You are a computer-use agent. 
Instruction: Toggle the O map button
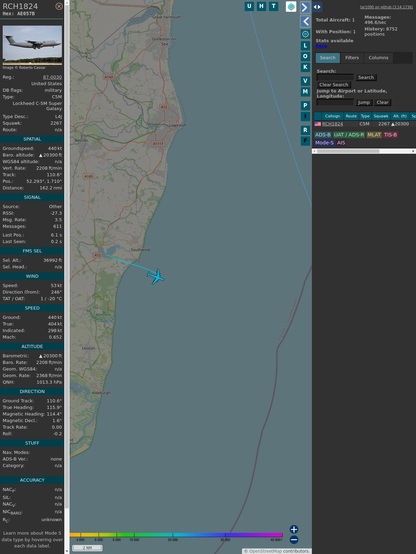coord(305,56)
